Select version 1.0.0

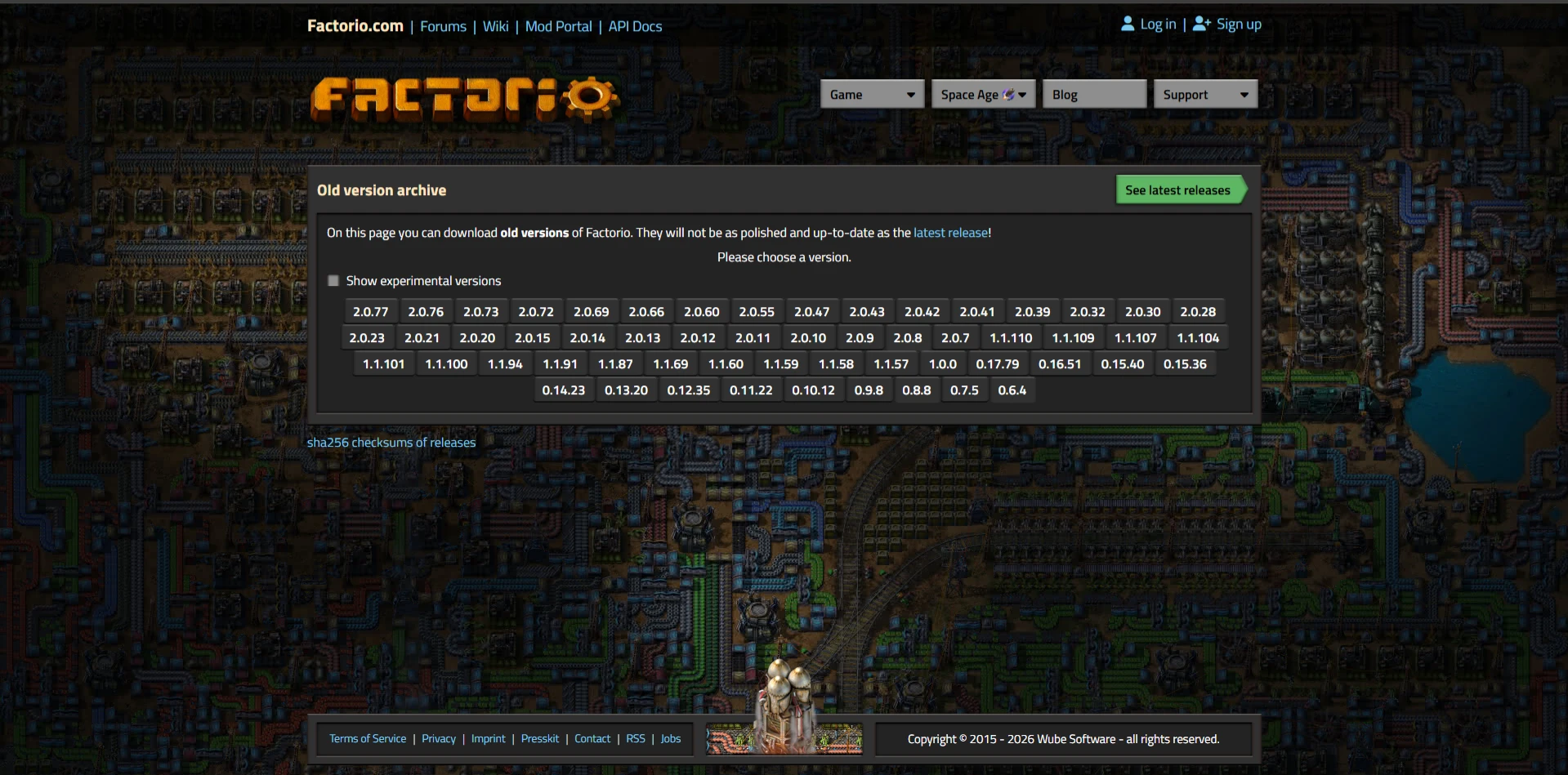point(943,364)
